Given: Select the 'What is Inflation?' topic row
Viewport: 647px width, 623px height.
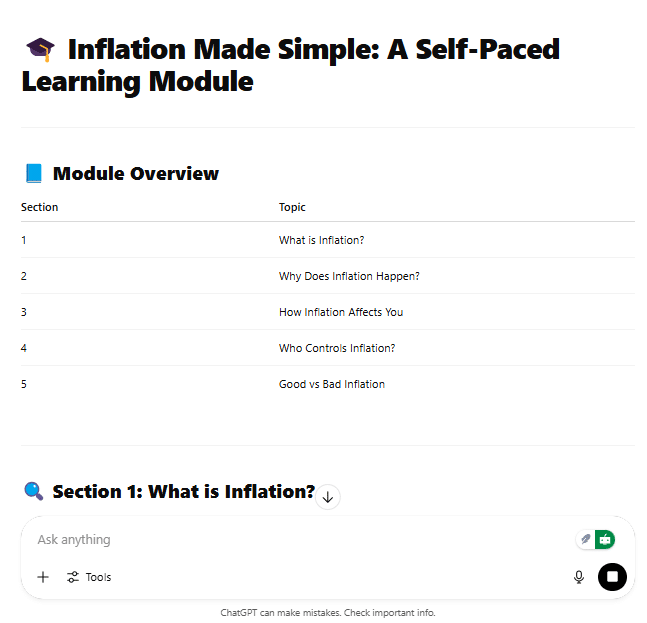Looking at the screenshot, I should 328,240.
